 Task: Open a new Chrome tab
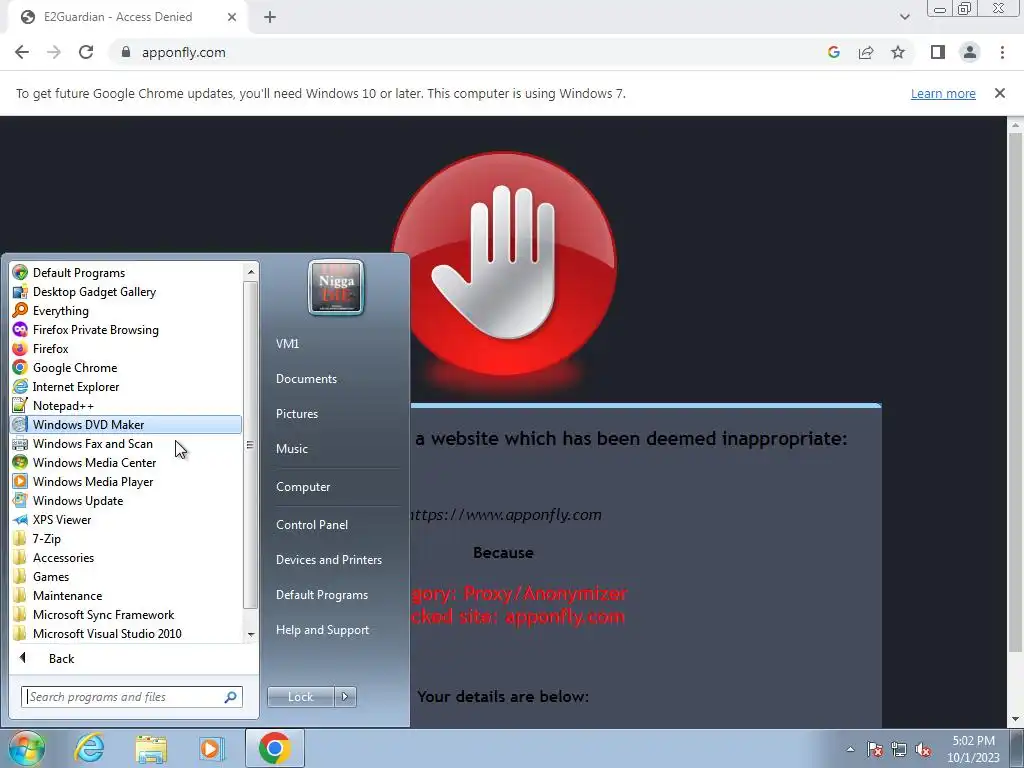[270, 17]
